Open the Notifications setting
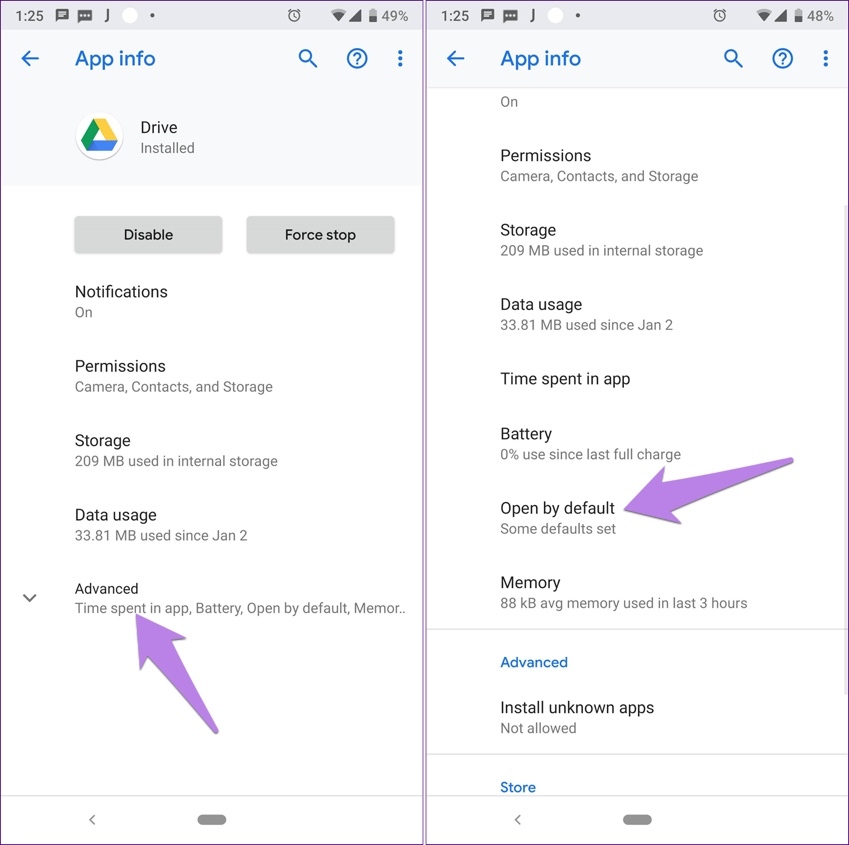 (x=121, y=301)
